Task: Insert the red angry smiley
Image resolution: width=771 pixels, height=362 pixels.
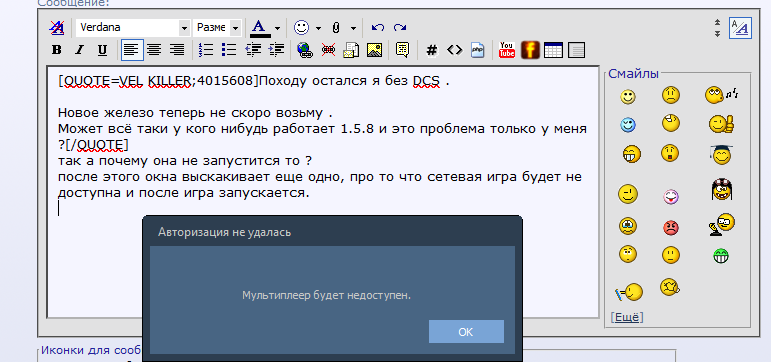Action: pyautogui.click(x=671, y=227)
